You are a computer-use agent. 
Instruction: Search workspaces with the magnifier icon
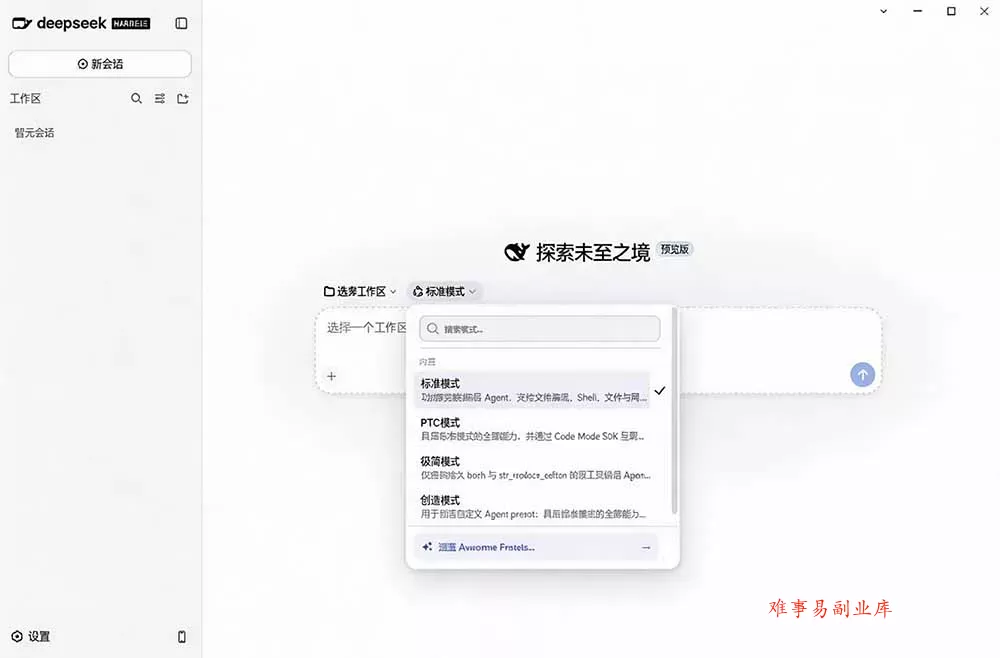[136, 98]
